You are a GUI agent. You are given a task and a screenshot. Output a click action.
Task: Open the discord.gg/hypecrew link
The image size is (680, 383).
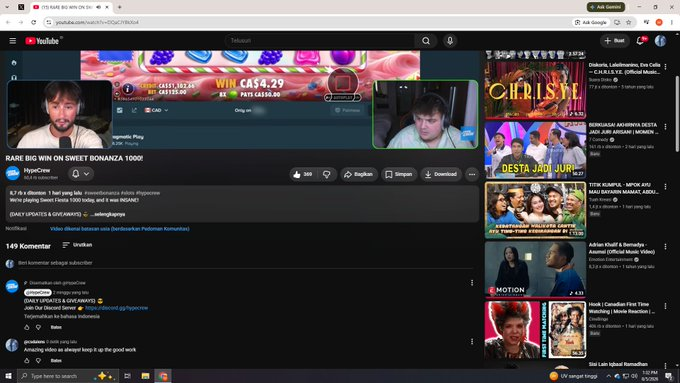[x=117, y=308]
